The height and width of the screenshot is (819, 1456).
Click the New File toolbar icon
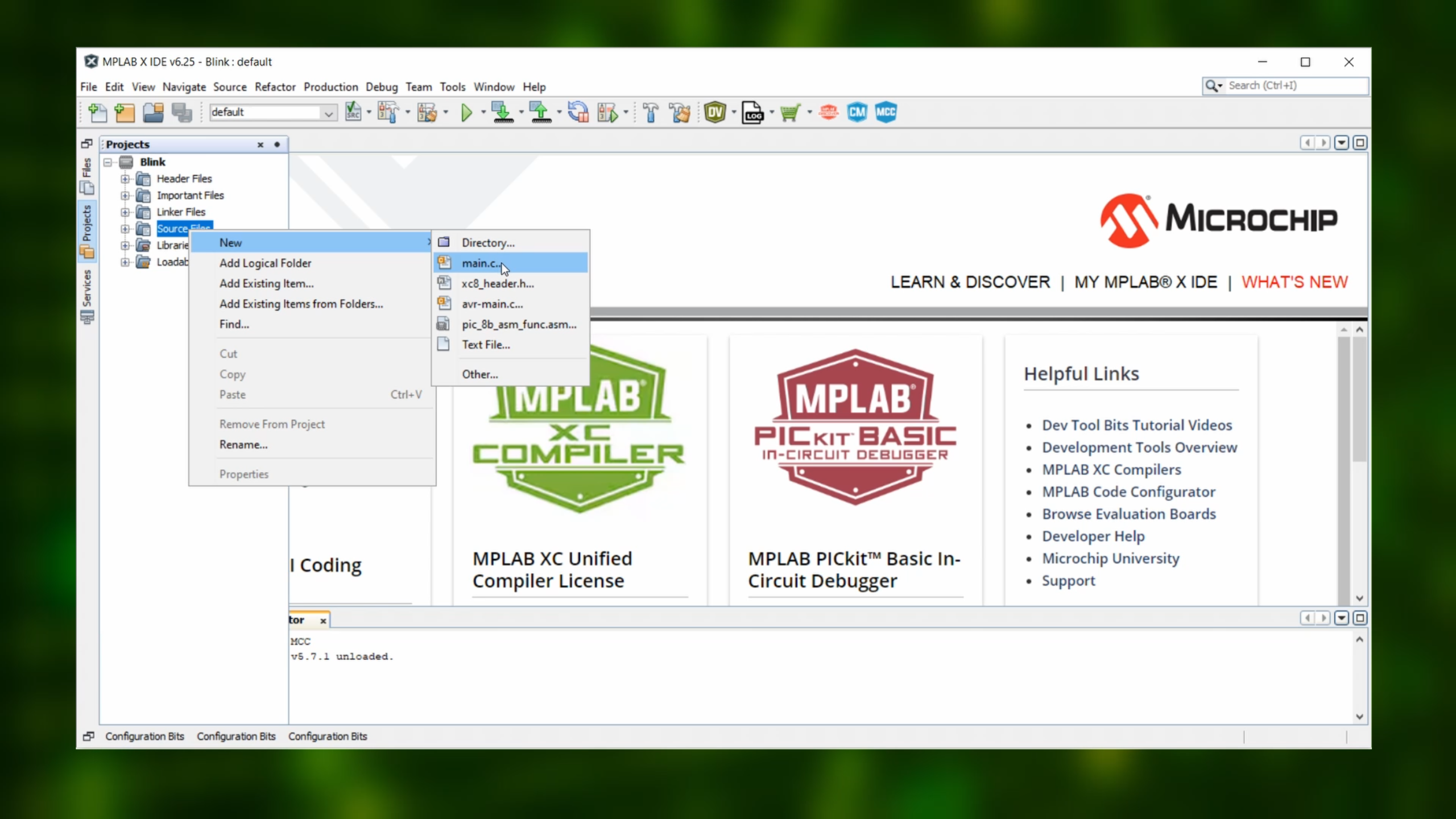pos(98,113)
